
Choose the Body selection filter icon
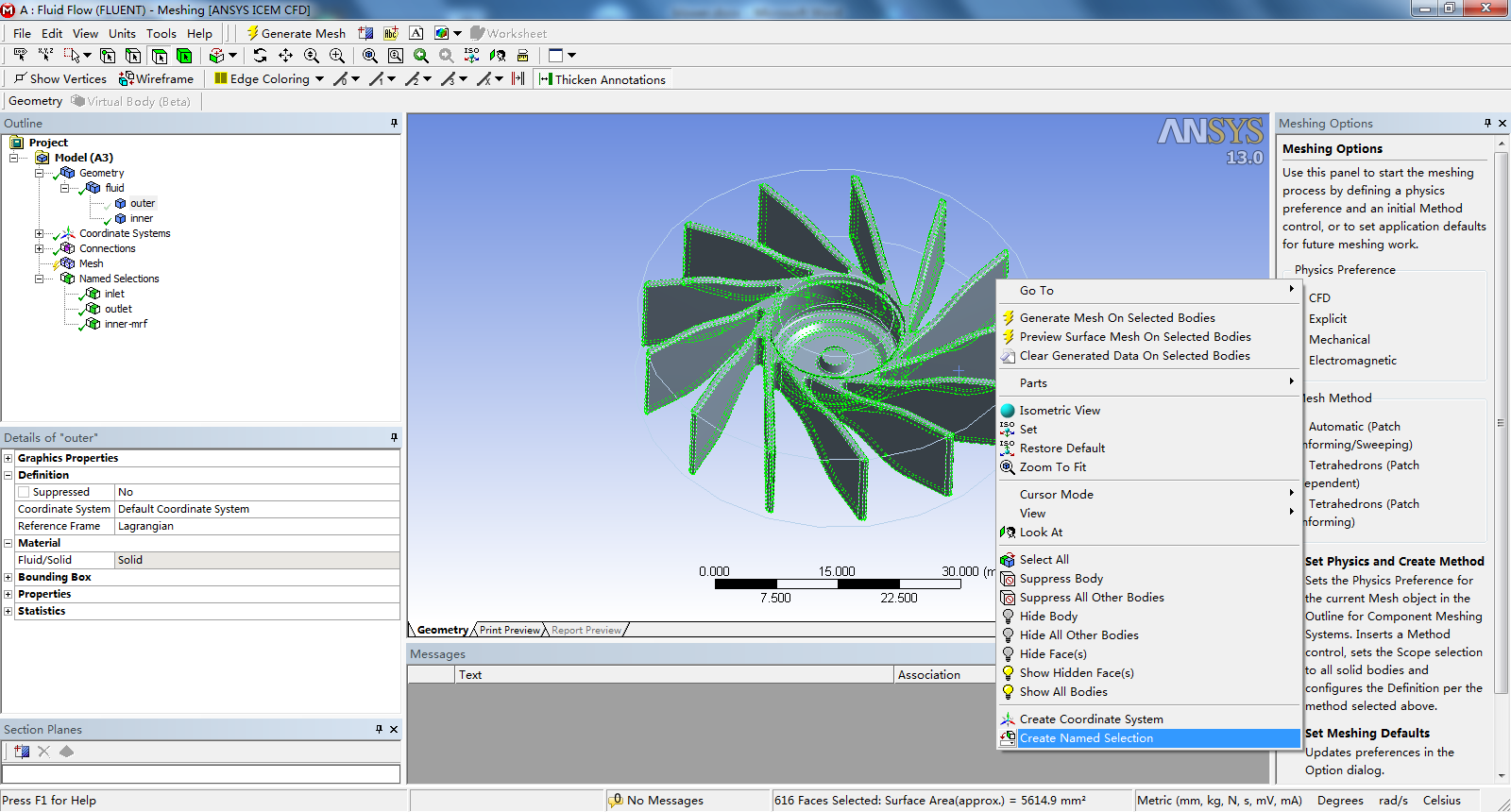coord(184,56)
